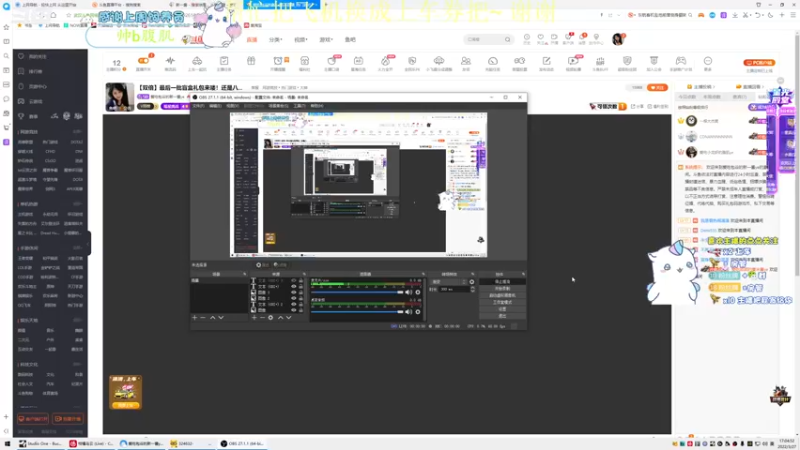Screen dimensions: 800x450
Task: Open scene transition properties gear icon
Action: click(472, 282)
